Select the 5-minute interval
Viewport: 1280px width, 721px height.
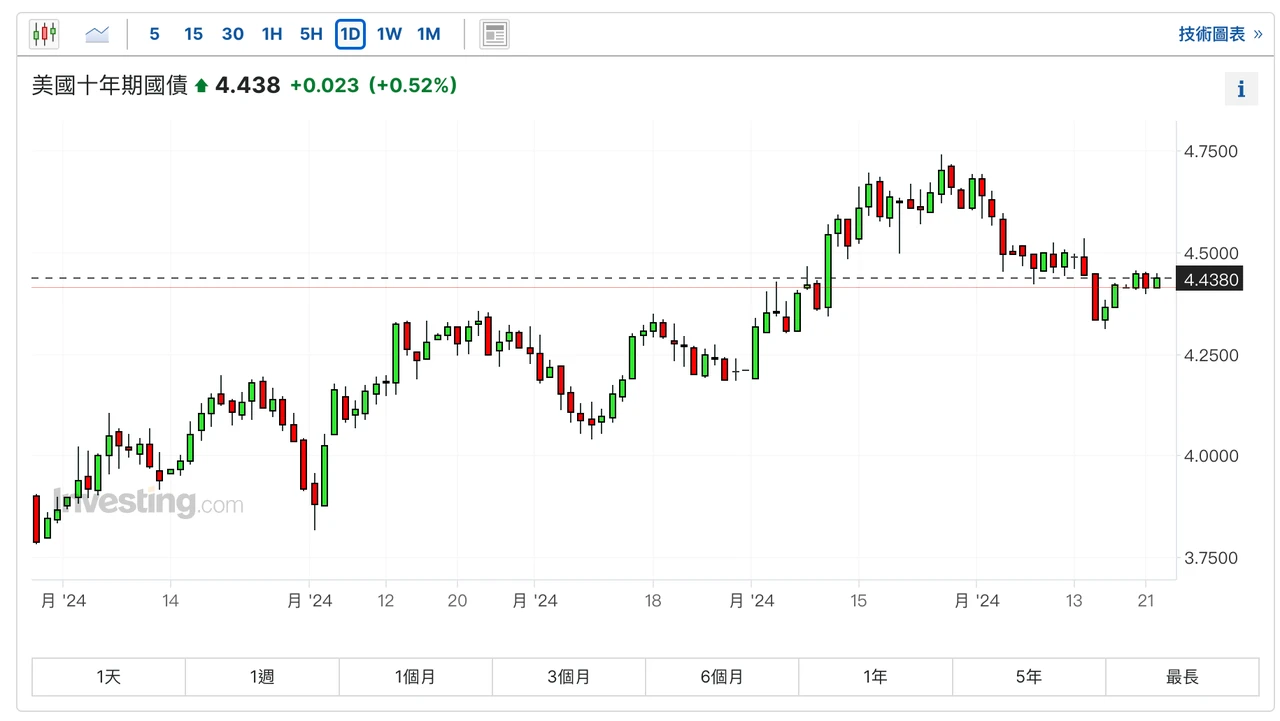click(x=154, y=33)
